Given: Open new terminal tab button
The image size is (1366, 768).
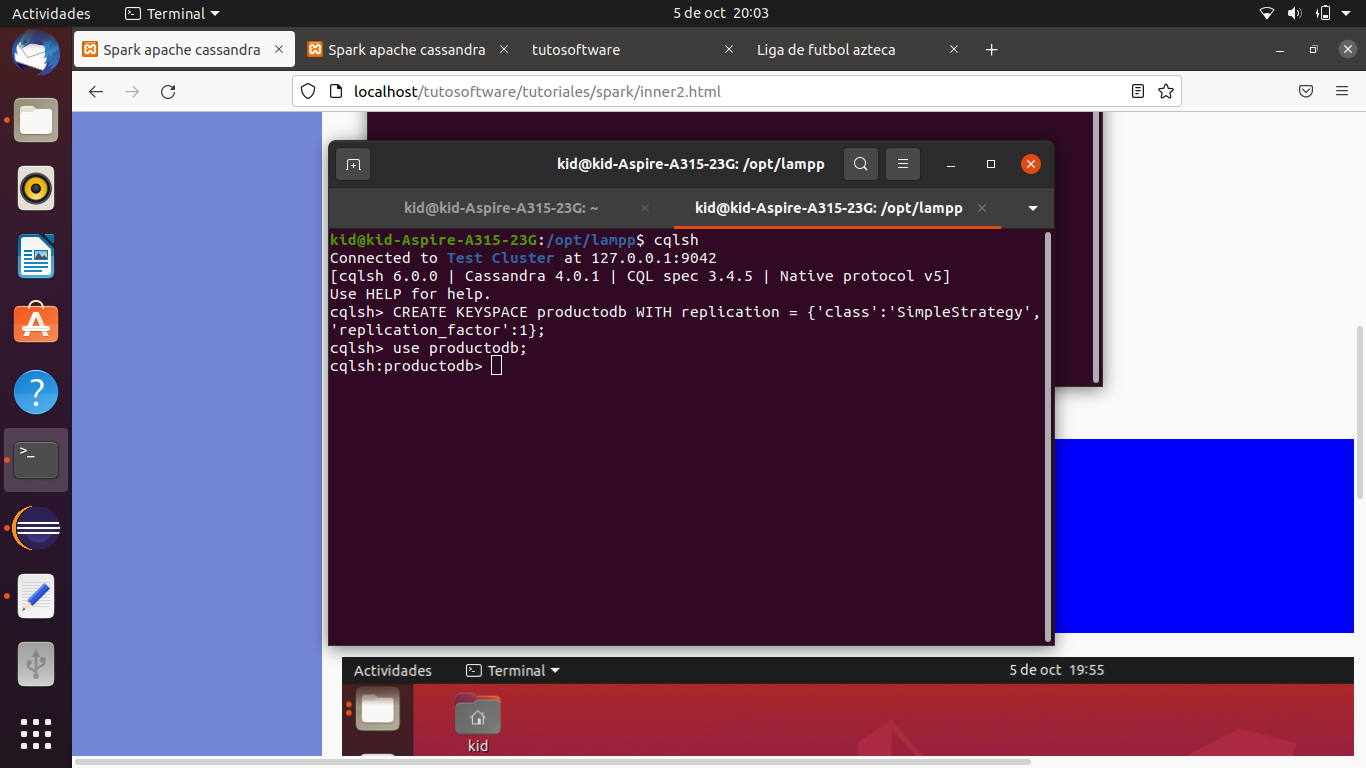Looking at the screenshot, I should click(353, 165).
